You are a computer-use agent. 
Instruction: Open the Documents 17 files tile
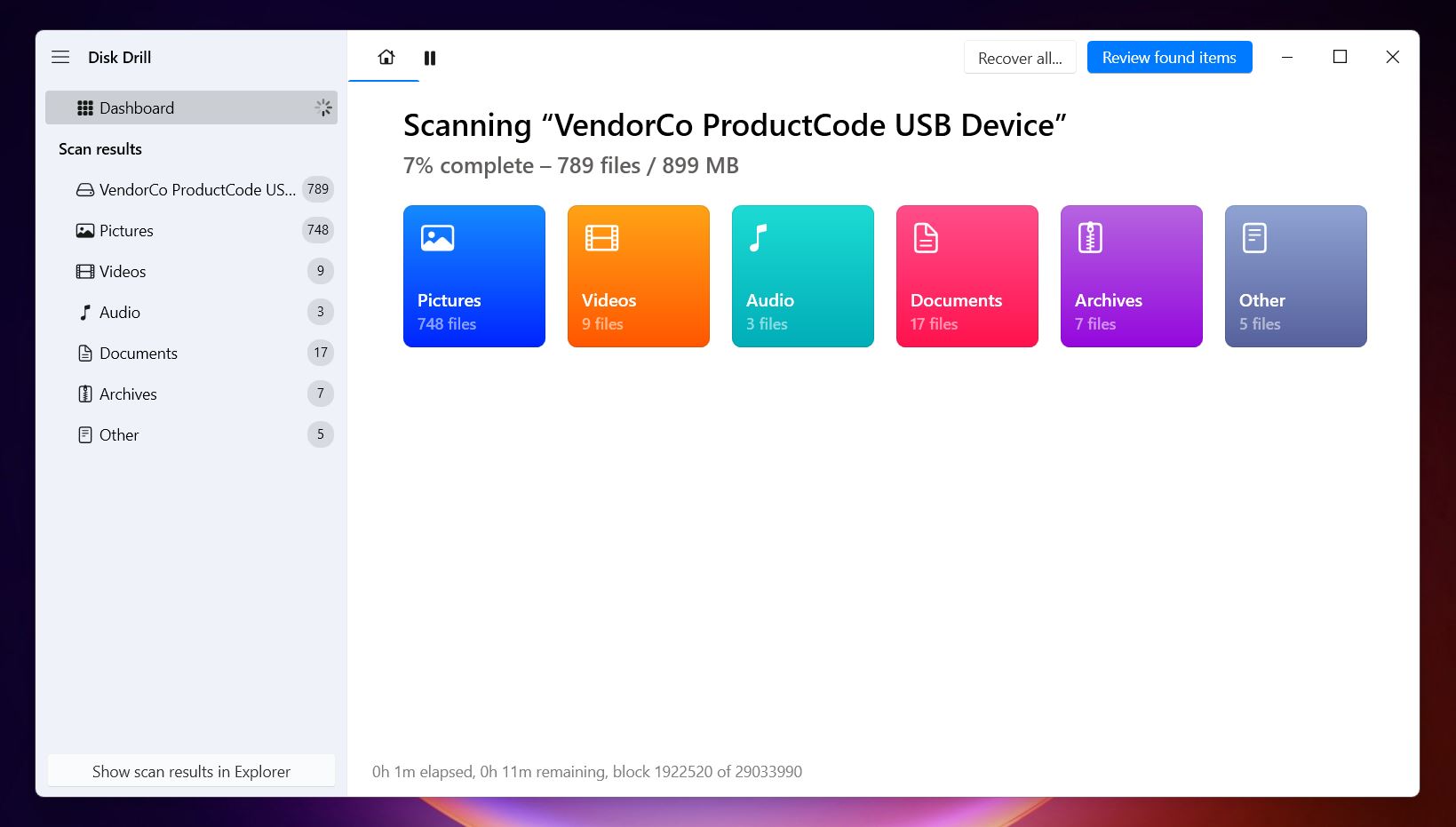[967, 276]
